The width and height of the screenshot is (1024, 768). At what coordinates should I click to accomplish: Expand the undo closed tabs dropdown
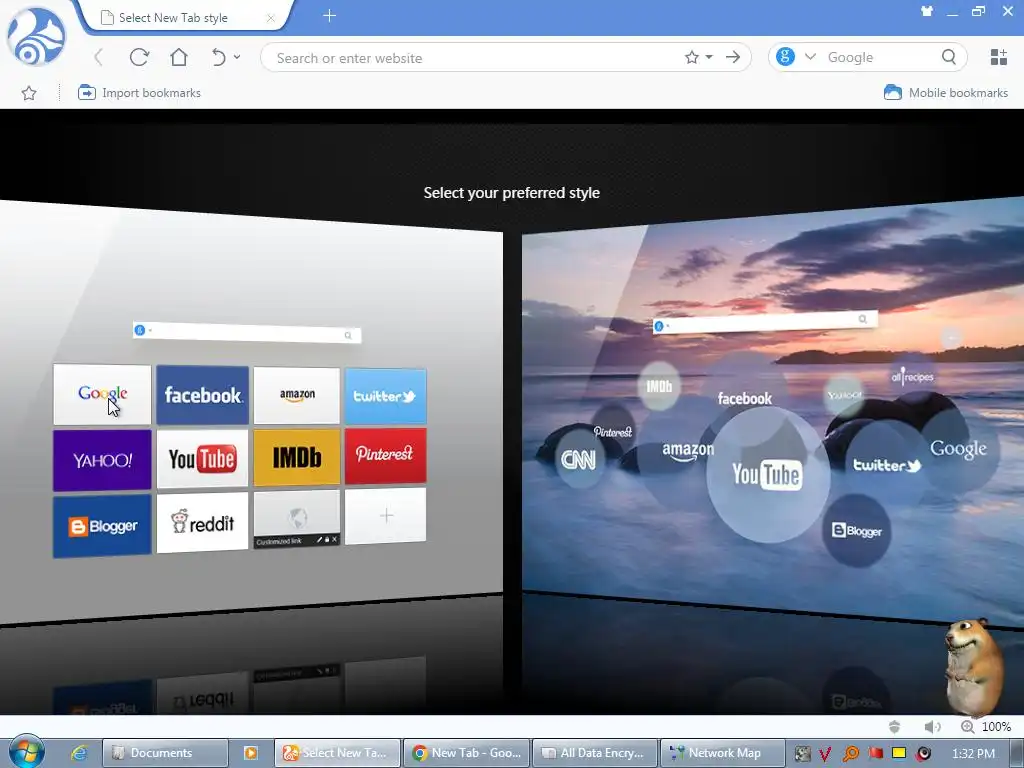coord(237,57)
